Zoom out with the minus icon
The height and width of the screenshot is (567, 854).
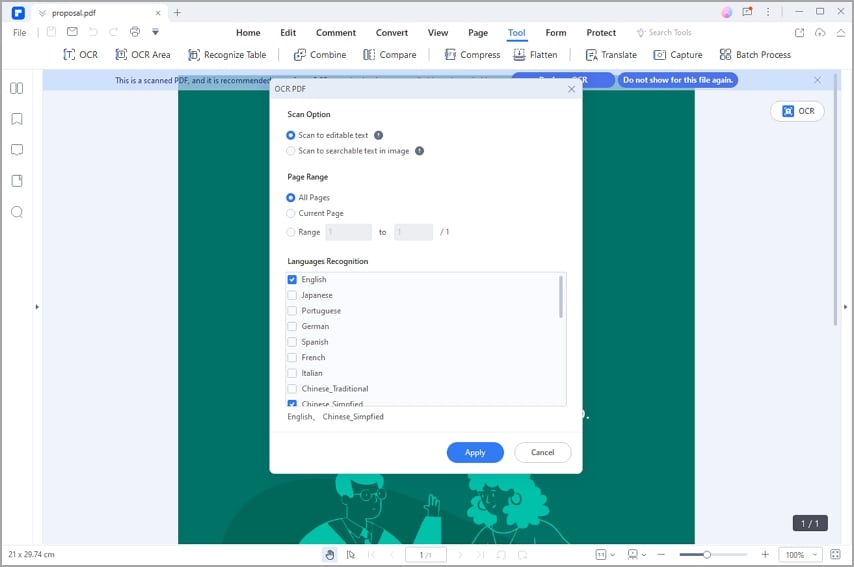661,554
